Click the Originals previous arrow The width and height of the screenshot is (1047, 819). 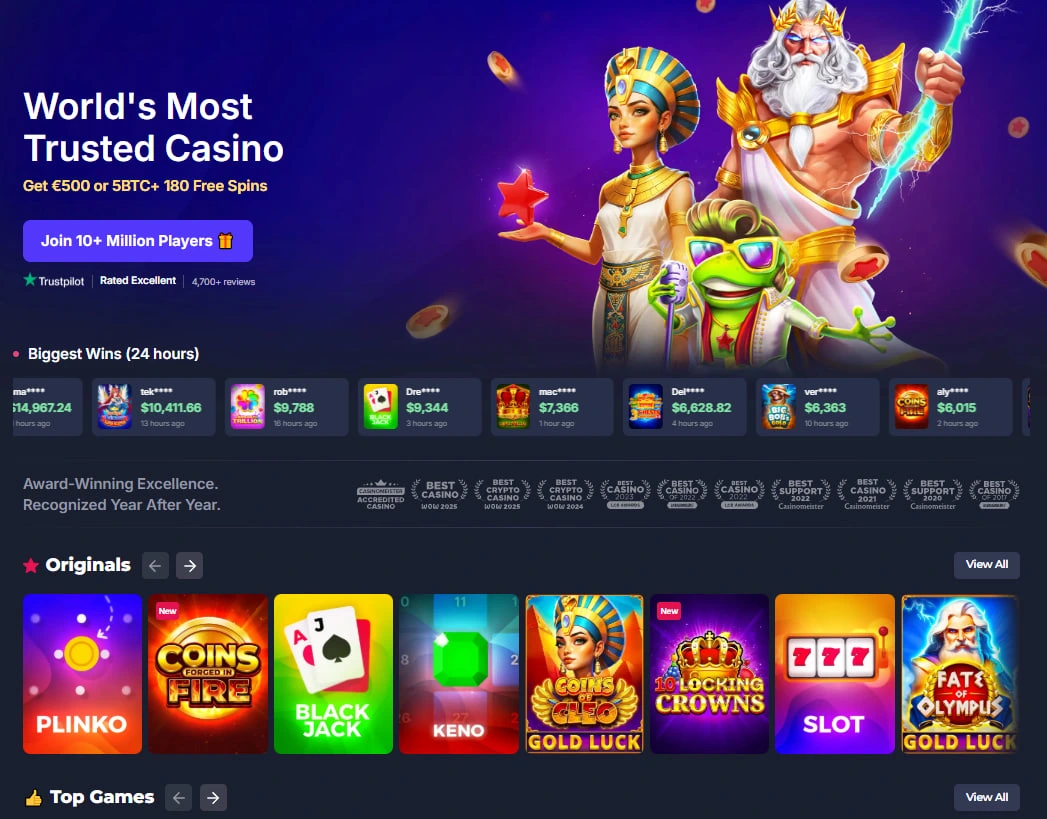(155, 565)
